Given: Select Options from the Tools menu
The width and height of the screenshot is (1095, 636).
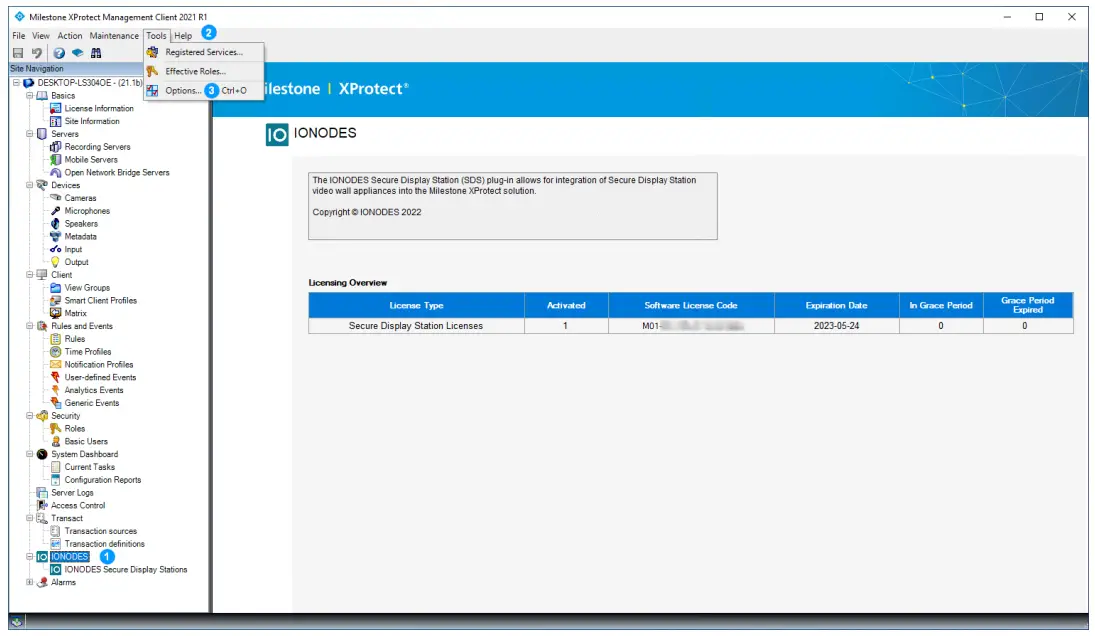Looking at the screenshot, I should (x=183, y=89).
